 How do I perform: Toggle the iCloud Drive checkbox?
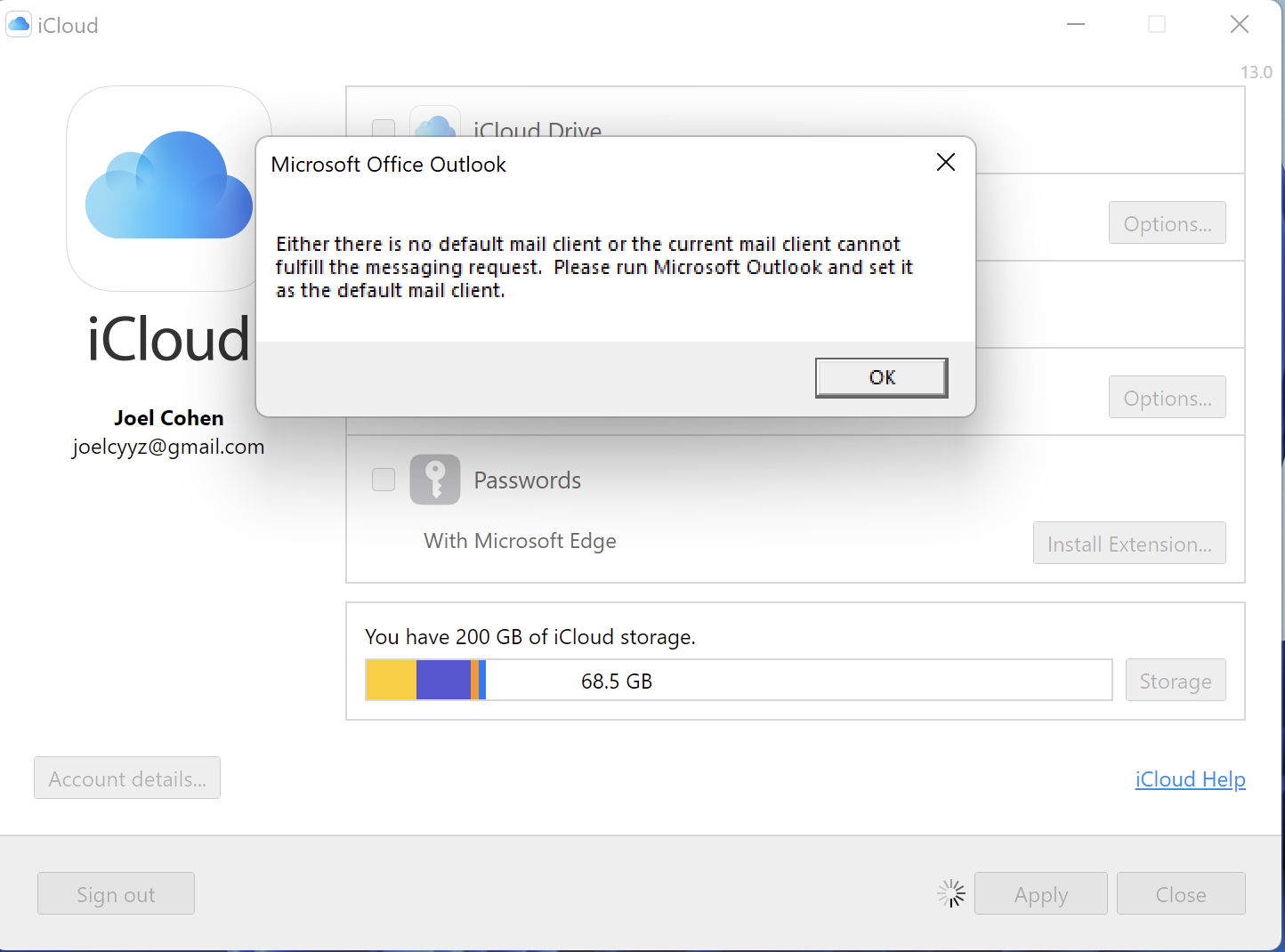point(384,128)
